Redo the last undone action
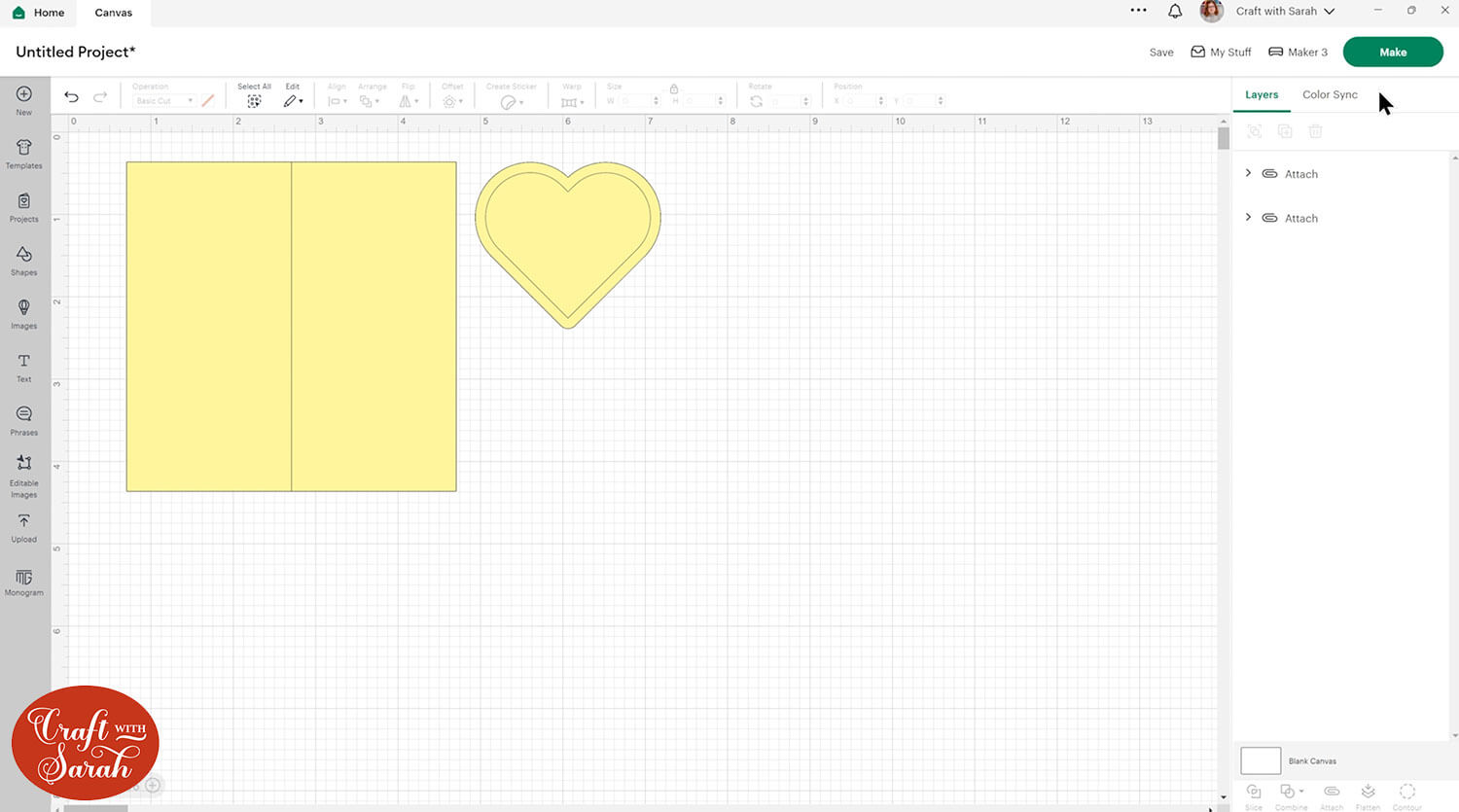Screen dimensions: 1459x812 (x=100, y=96)
